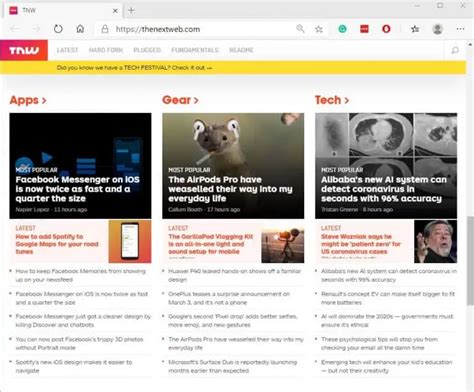
Task: Open 'You can now post Facebook's trippy 3D photos' link
Action: 79,343
